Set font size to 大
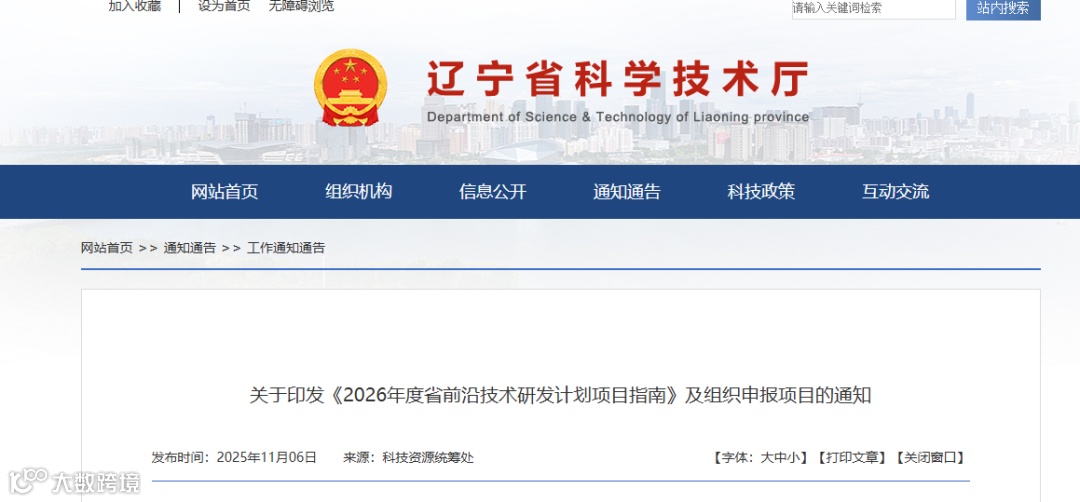 766,458
